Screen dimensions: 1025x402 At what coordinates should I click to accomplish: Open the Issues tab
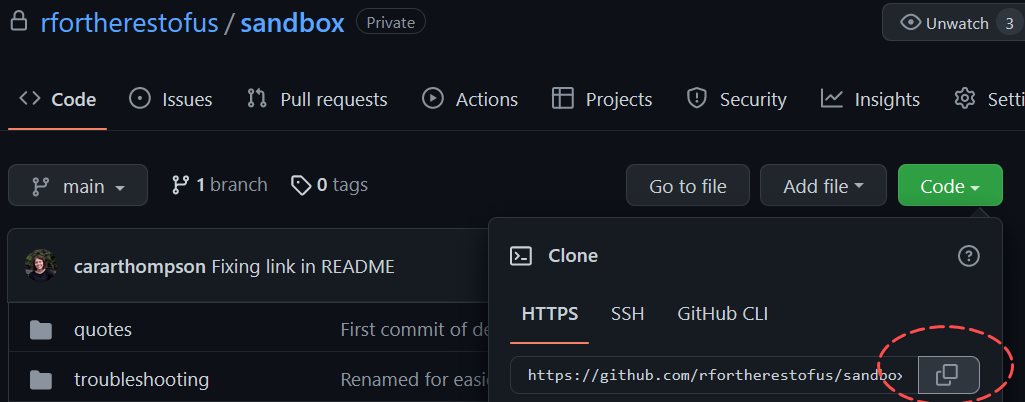click(x=171, y=99)
